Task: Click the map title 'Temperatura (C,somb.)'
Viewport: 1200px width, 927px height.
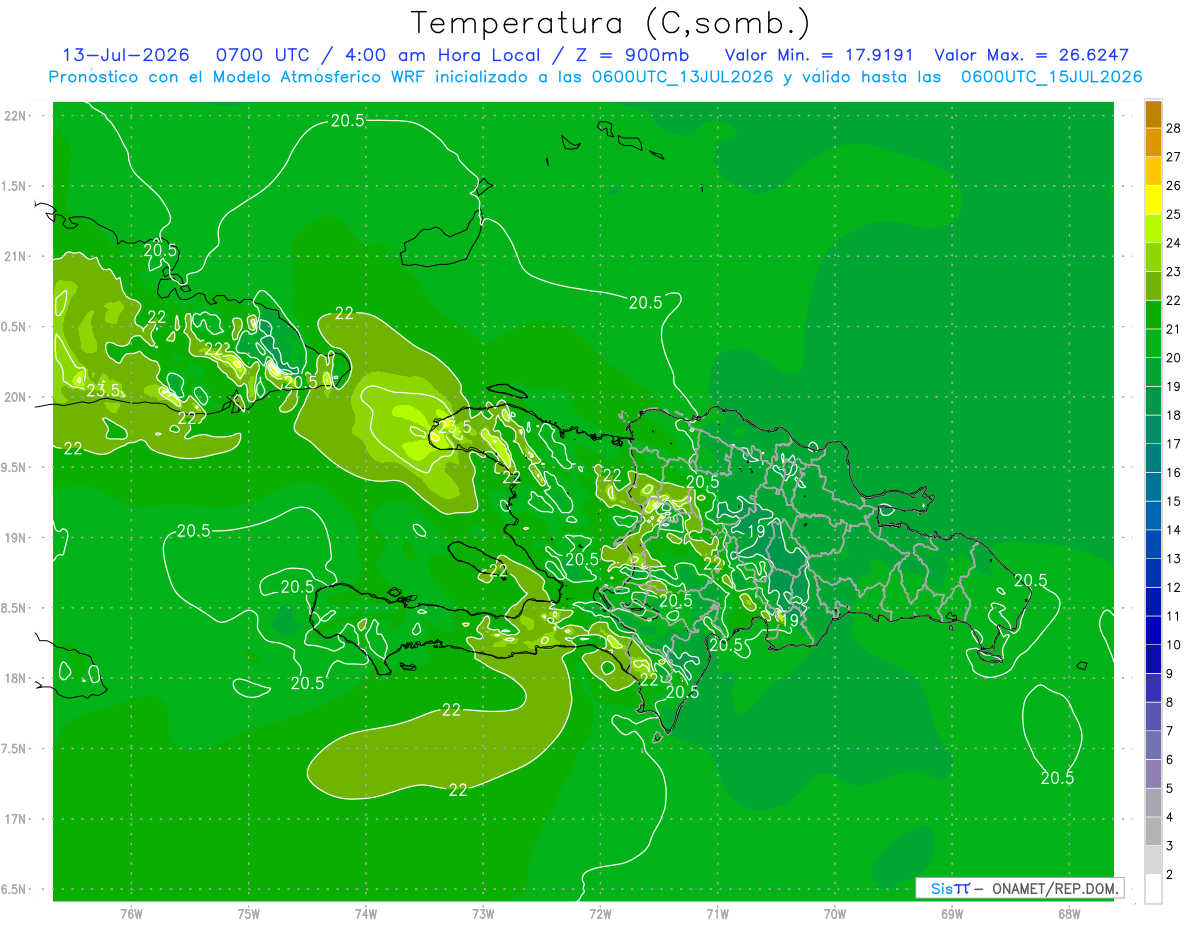Action: coord(611,22)
